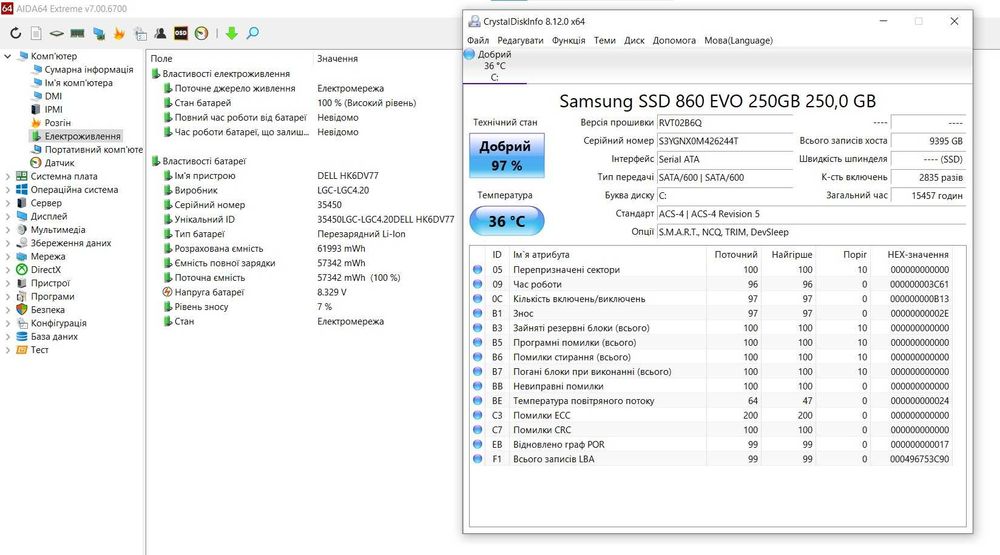The height and width of the screenshot is (555, 1000).
Task: Select Ім'я комп'ютера tree item
Action: [x=78, y=83]
